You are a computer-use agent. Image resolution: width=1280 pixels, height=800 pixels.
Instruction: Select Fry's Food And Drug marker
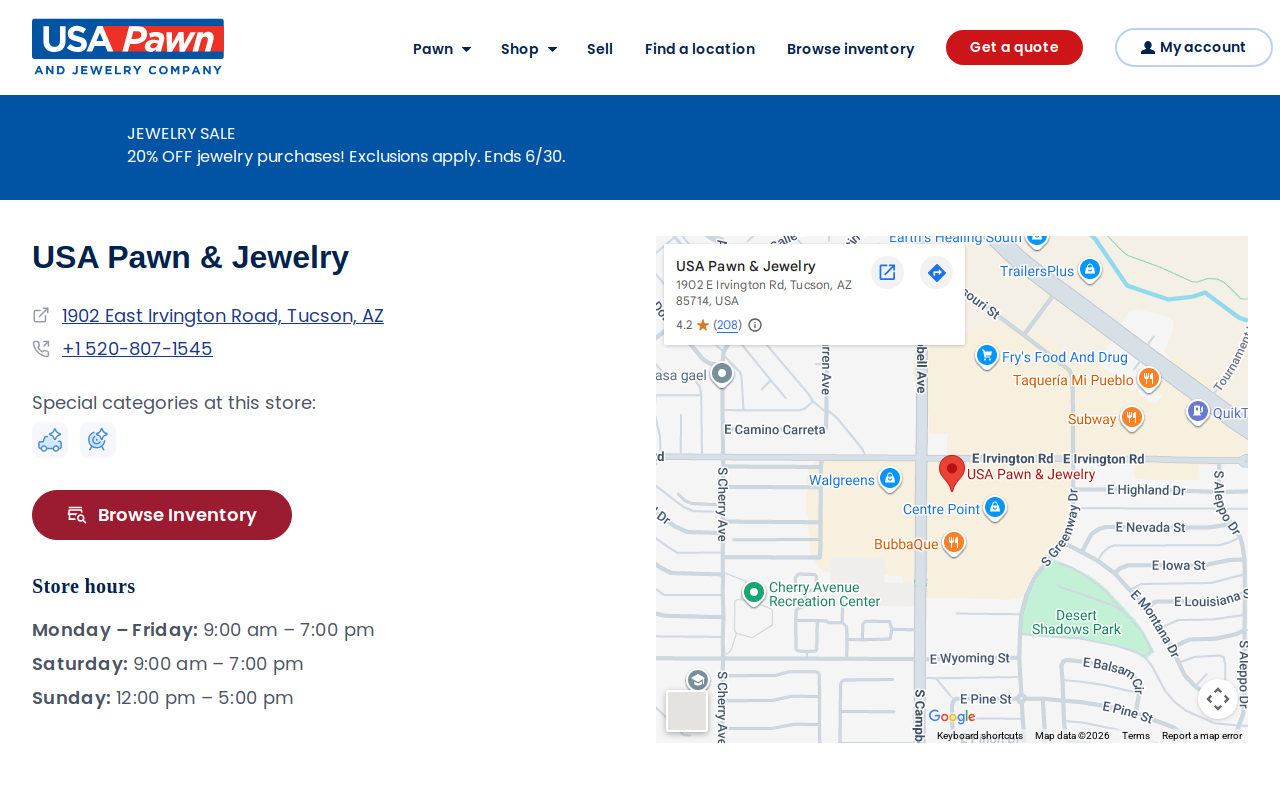(x=987, y=355)
